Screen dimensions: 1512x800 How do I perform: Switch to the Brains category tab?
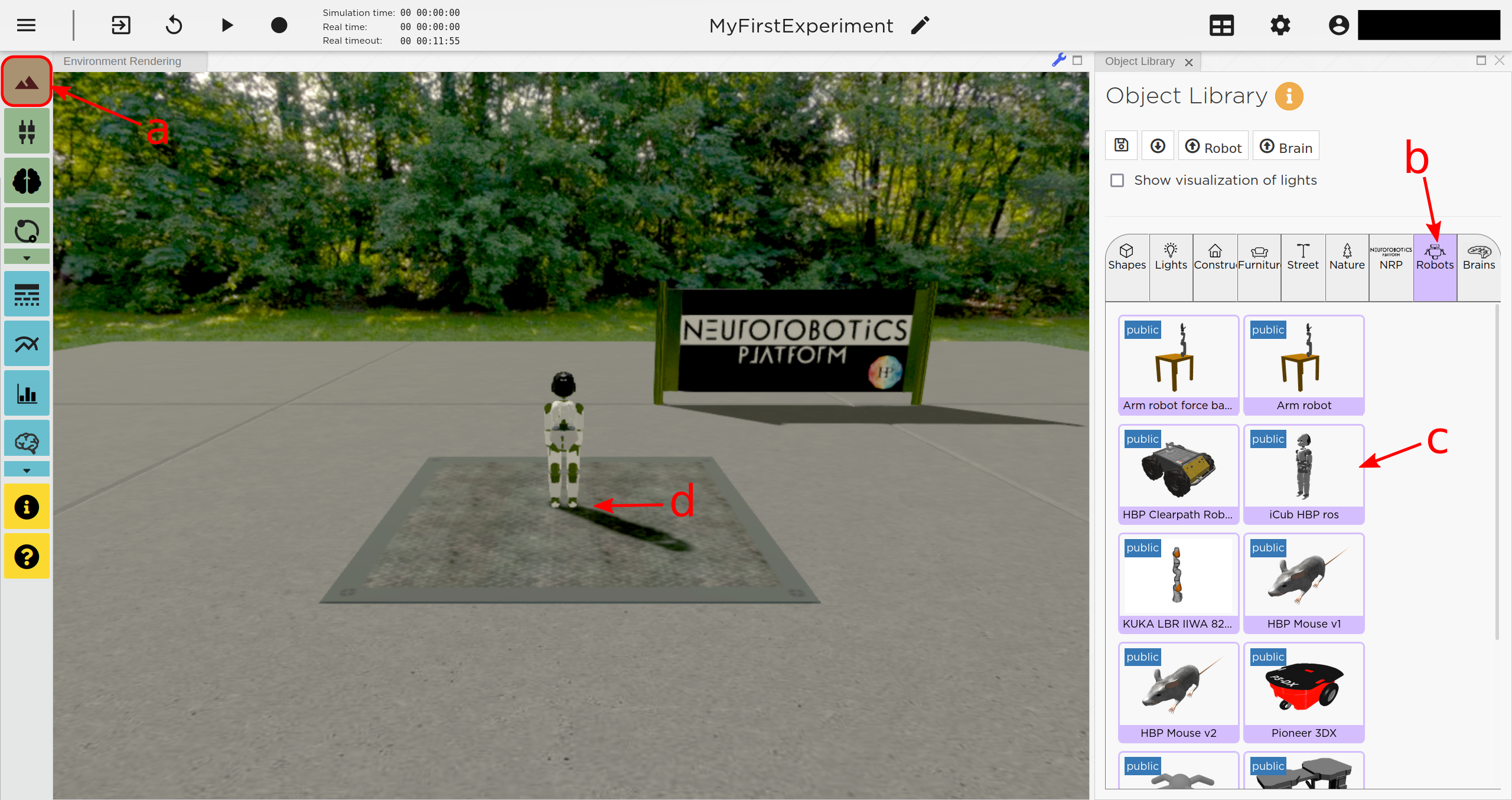(1479, 268)
